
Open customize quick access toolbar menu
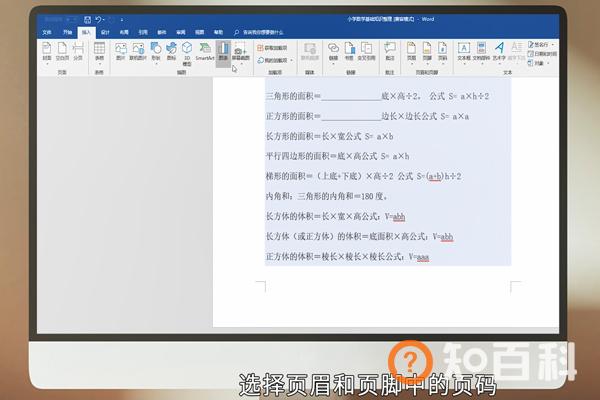point(122,20)
